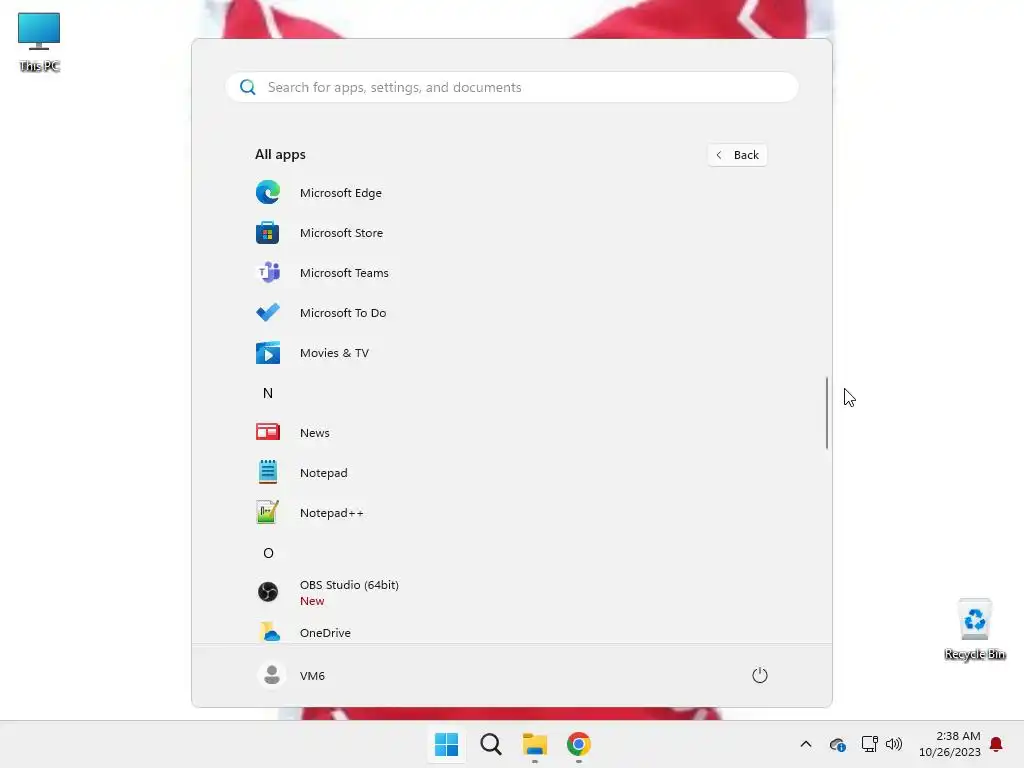Image resolution: width=1024 pixels, height=768 pixels.
Task: Open notification bell icon
Action: point(996,744)
